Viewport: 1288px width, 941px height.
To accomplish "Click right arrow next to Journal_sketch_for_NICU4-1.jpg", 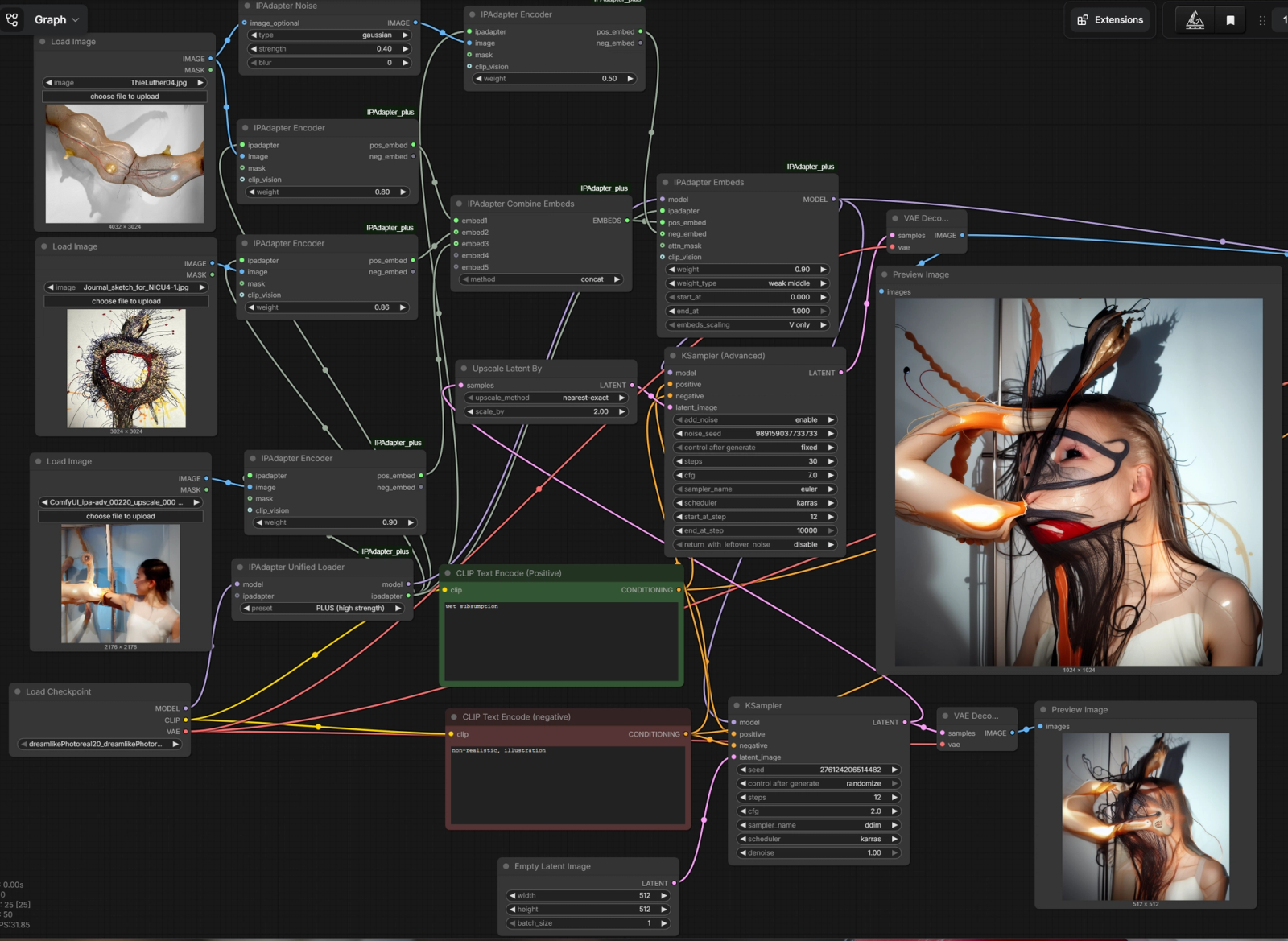I will 202,287.
